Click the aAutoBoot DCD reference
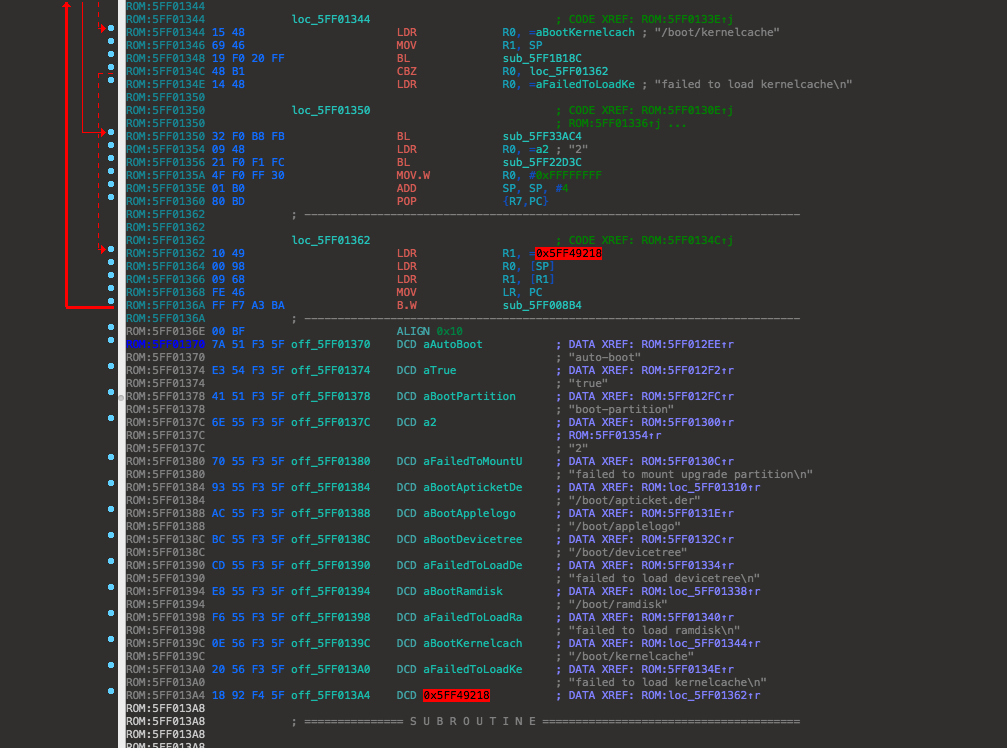The image size is (1007, 748). tap(453, 344)
